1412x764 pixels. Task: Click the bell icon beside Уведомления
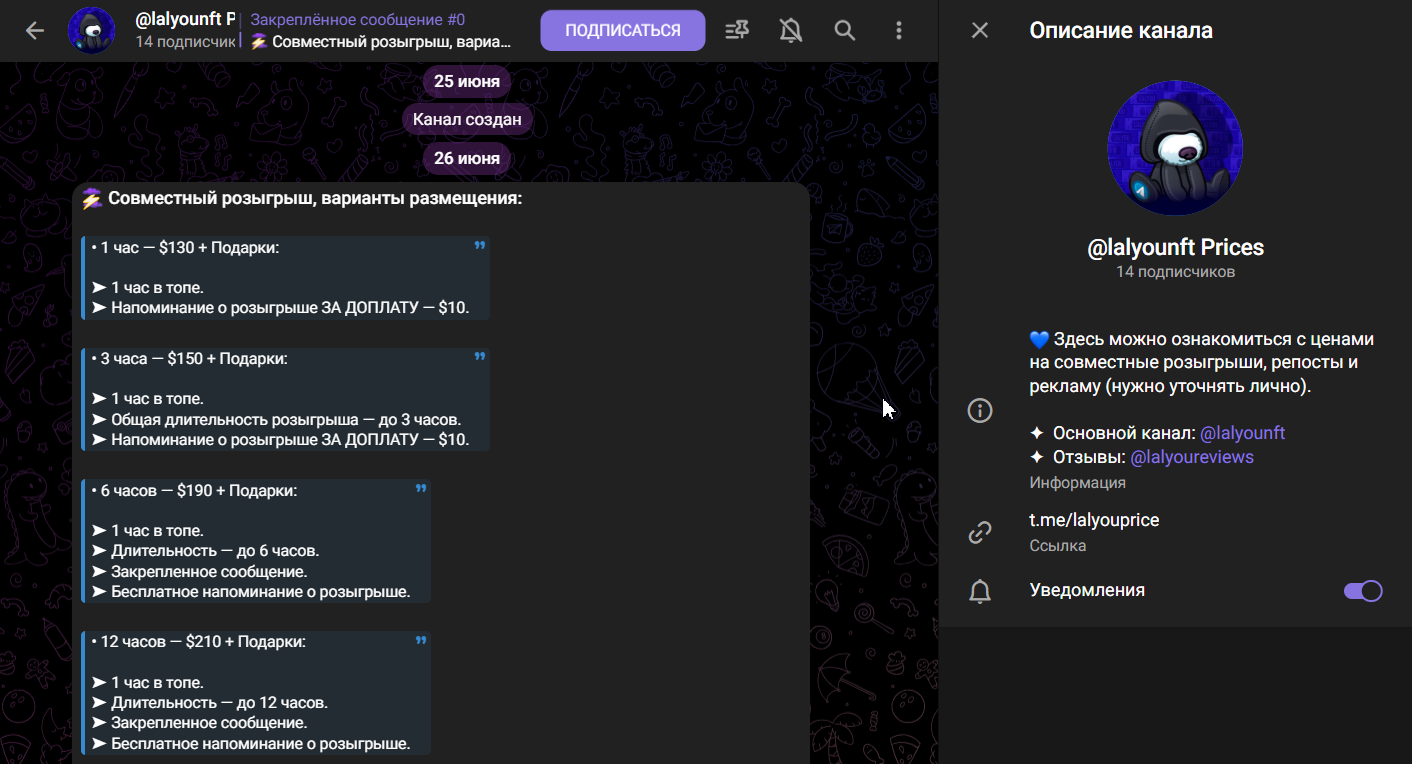click(x=980, y=591)
